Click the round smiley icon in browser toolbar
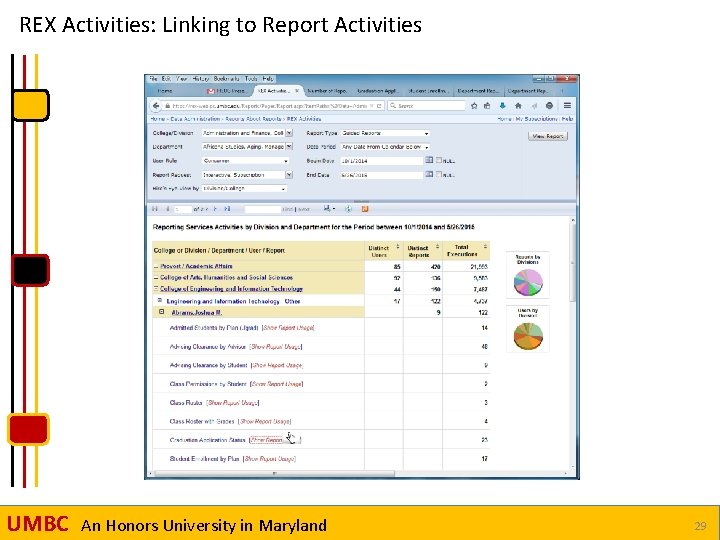720x540 pixels. (x=549, y=106)
